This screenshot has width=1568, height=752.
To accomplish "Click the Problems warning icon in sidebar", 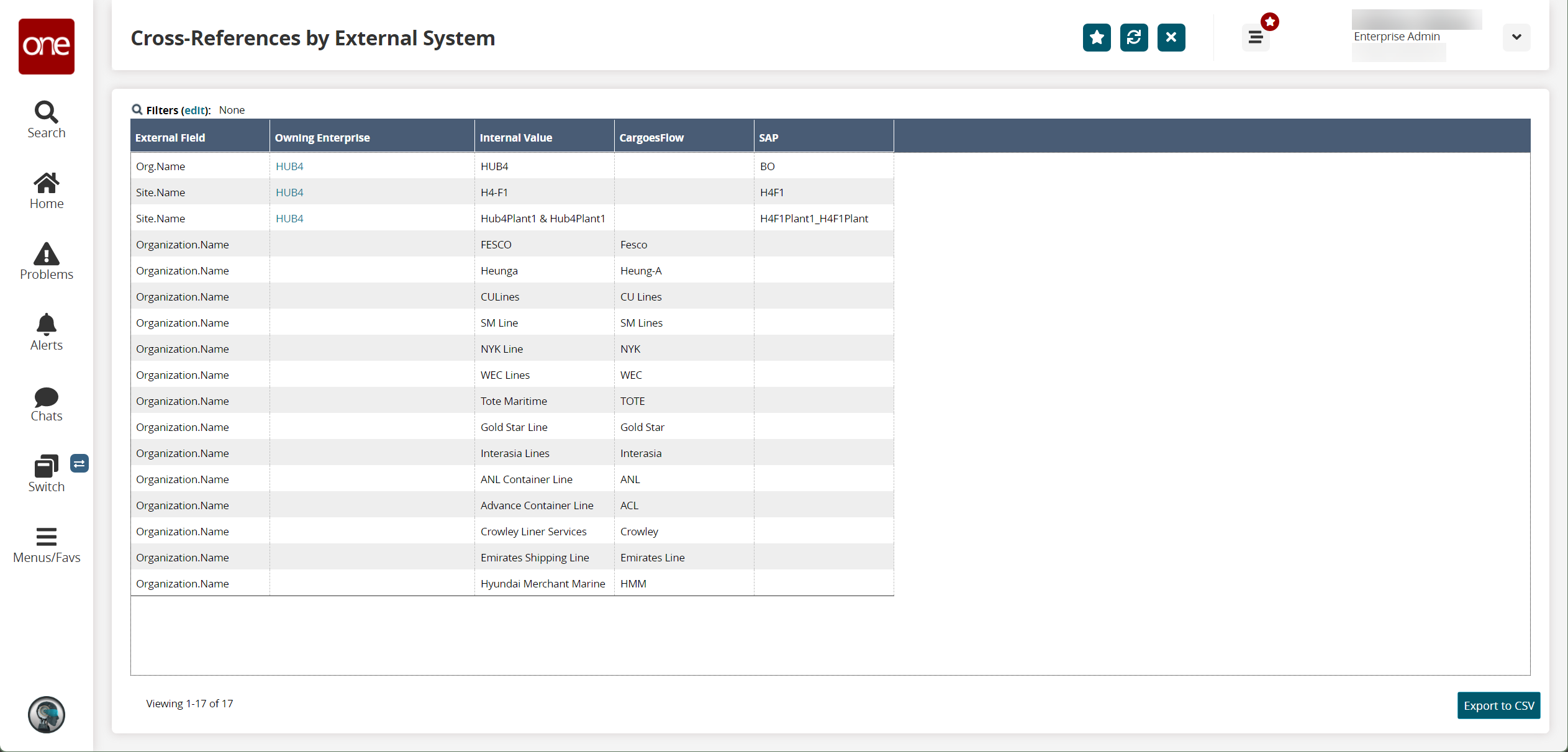I will click(46, 262).
